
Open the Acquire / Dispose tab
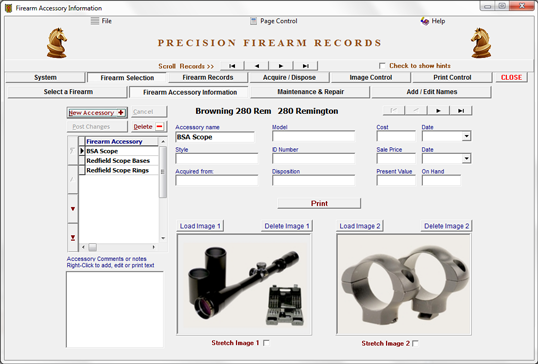pos(289,78)
